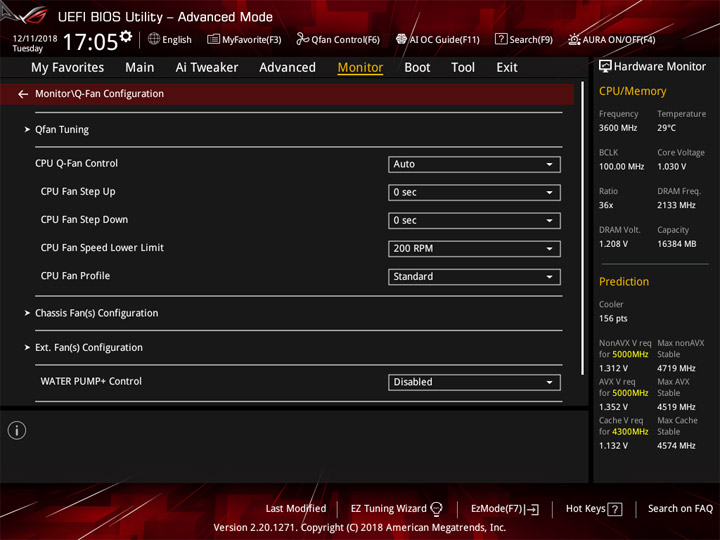Screen dimensions: 720x540
Task: Click the Monitor\Q-Fan Configuration breadcrumb text
Action: coord(99,94)
